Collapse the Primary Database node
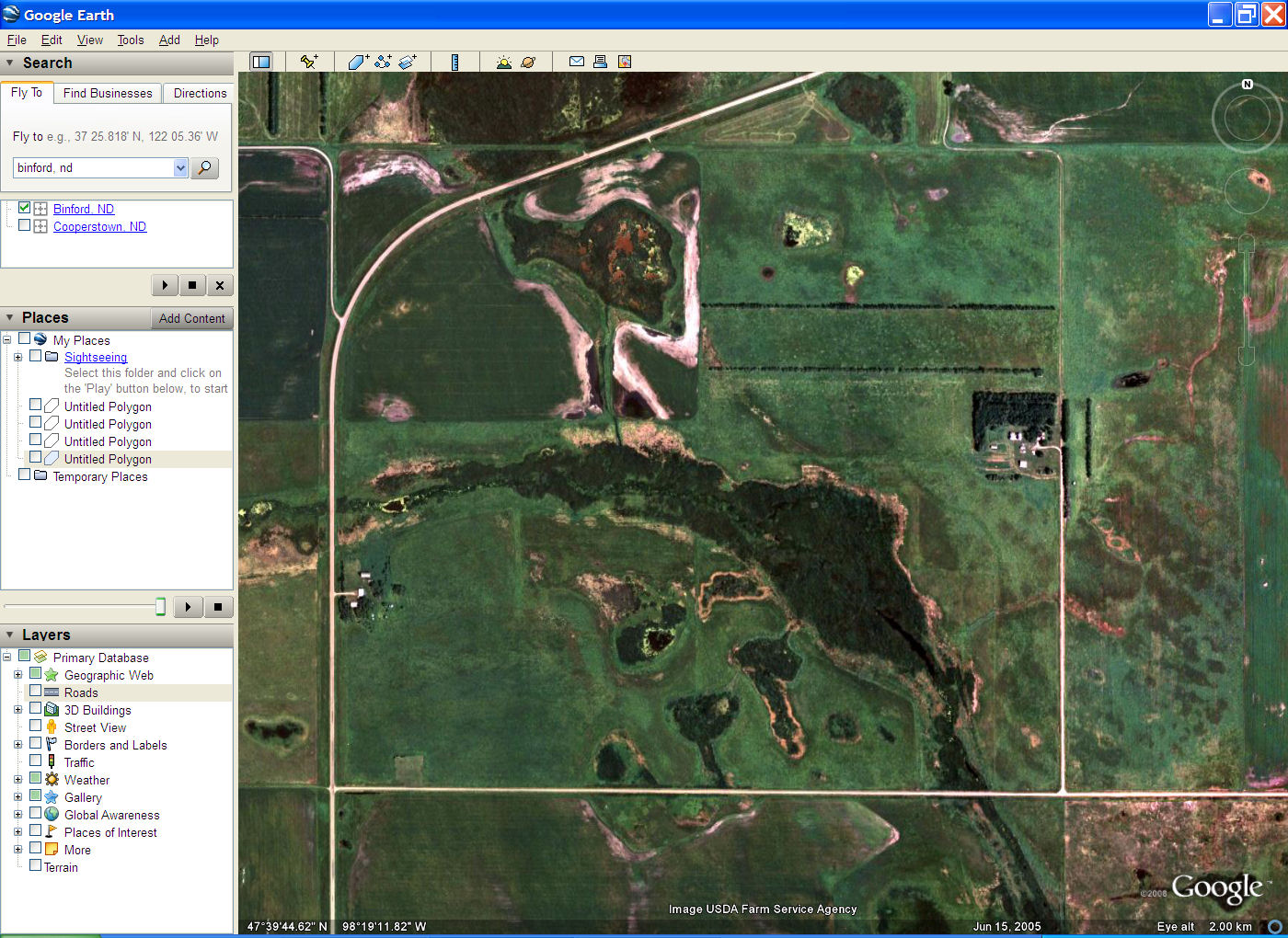The width and height of the screenshot is (1288, 938). coord(6,657)
